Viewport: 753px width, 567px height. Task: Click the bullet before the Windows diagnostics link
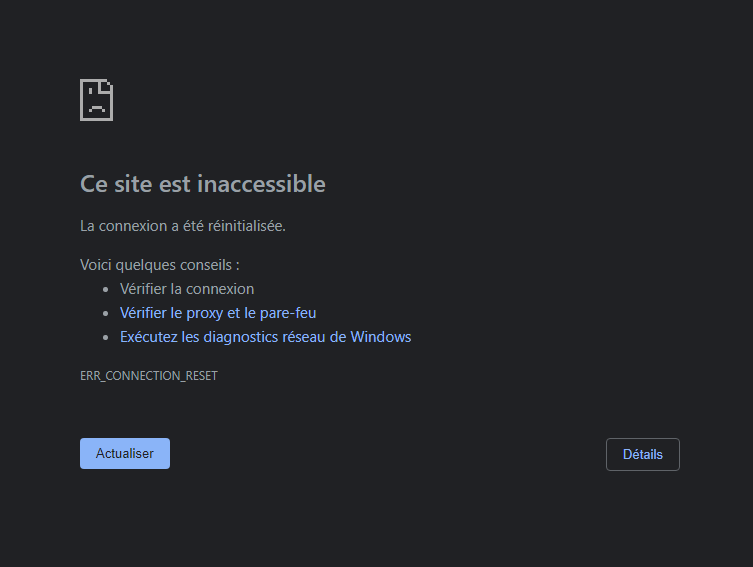tap(107, 337)
